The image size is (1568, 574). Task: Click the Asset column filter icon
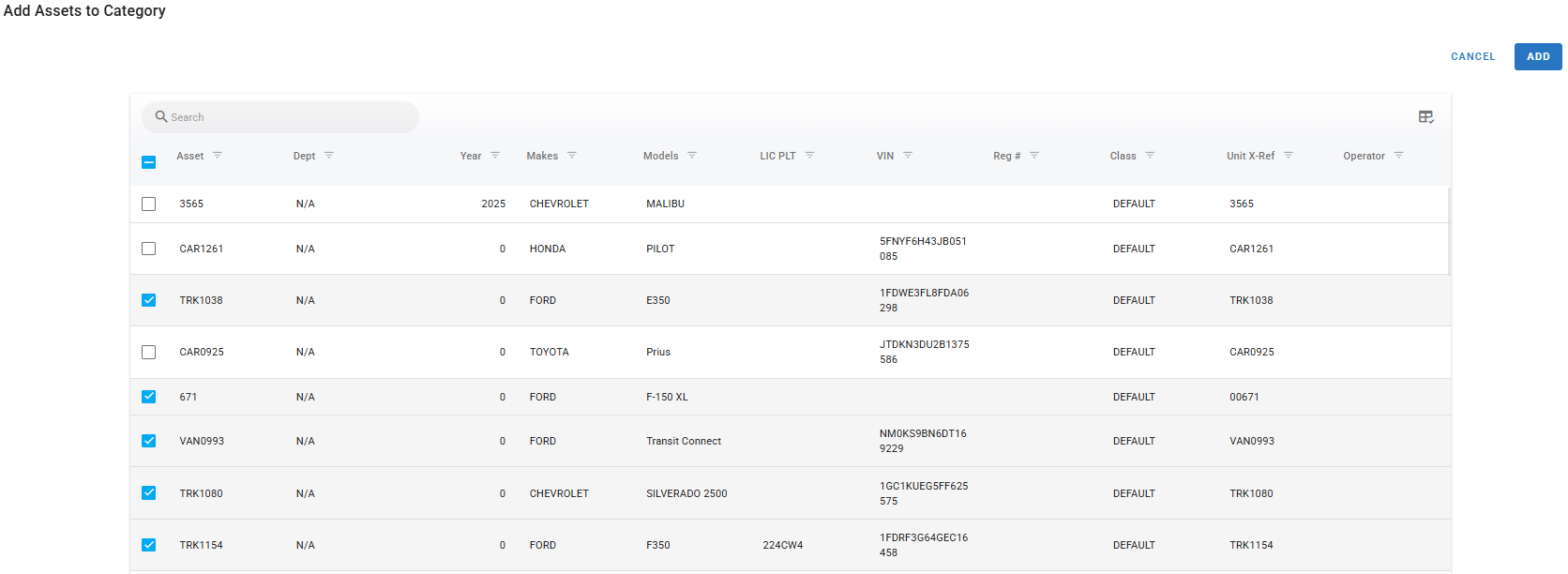click(x=218, y=156)
